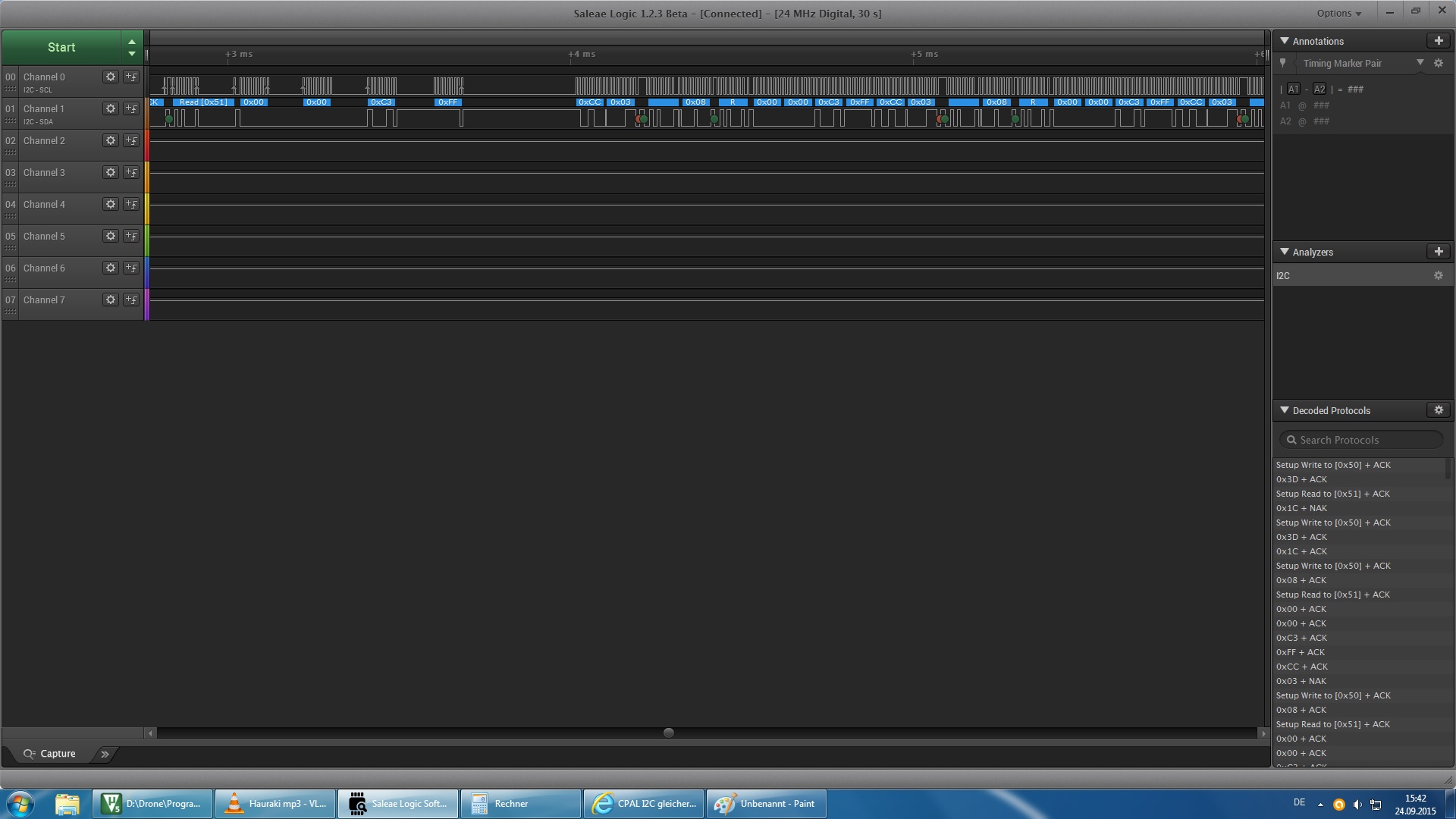Set trigger on Channel 0
The image size is (1456, 819).
click(x=131, y=77)
